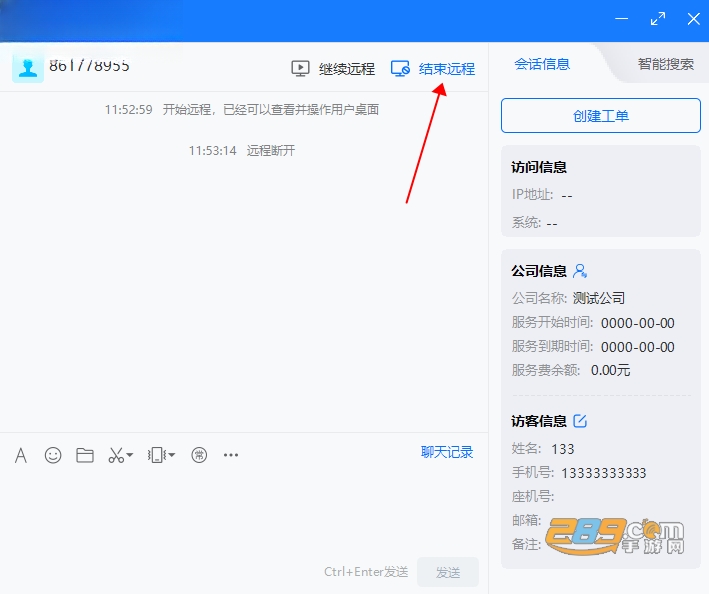Image resolution: width=709 pixels, height=594 pixels.
Task: Select the visitor ID 86177895 text
Action: coord(89,66)
